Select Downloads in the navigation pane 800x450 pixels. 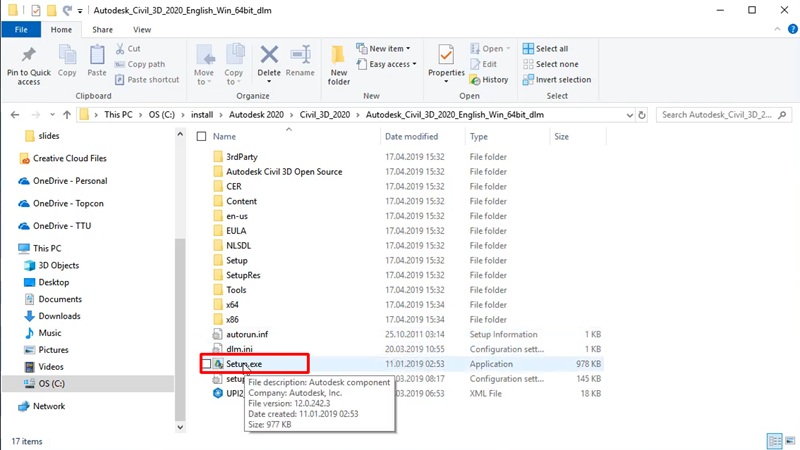pyautogui.click(x=59, y=316)
